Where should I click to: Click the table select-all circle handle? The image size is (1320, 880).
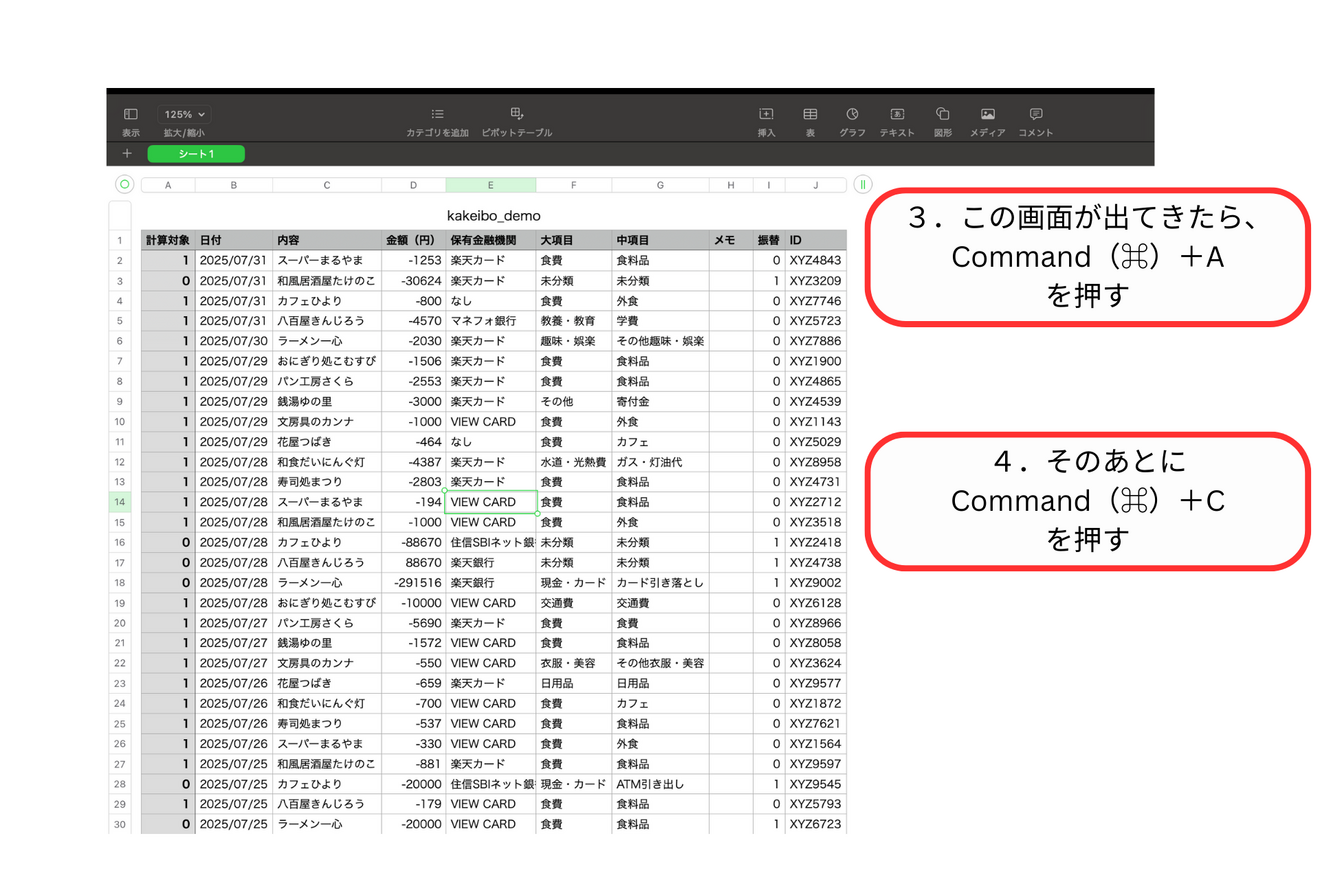[124, 184]
